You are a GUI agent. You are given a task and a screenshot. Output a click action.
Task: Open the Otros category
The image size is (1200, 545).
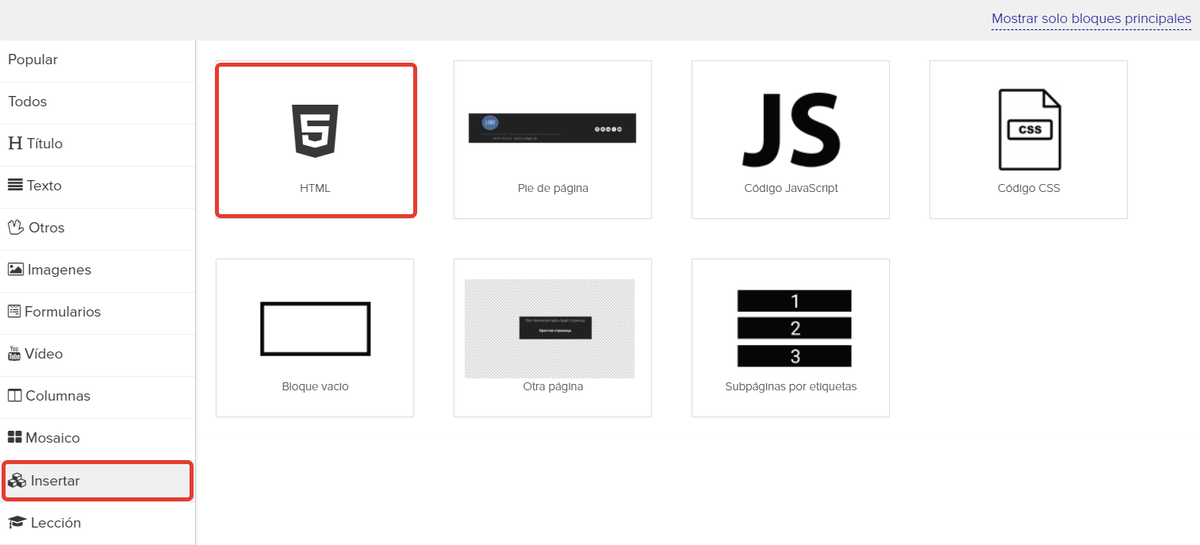point(97,228)
